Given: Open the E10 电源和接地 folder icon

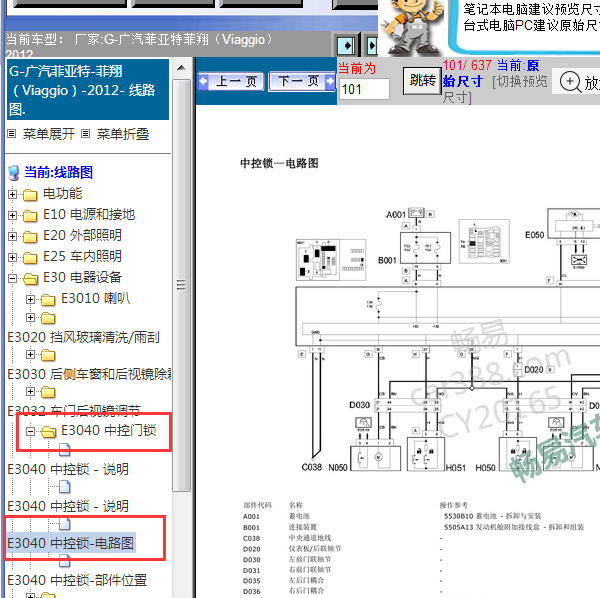Looking at the screenshot, I should point(30,216).
